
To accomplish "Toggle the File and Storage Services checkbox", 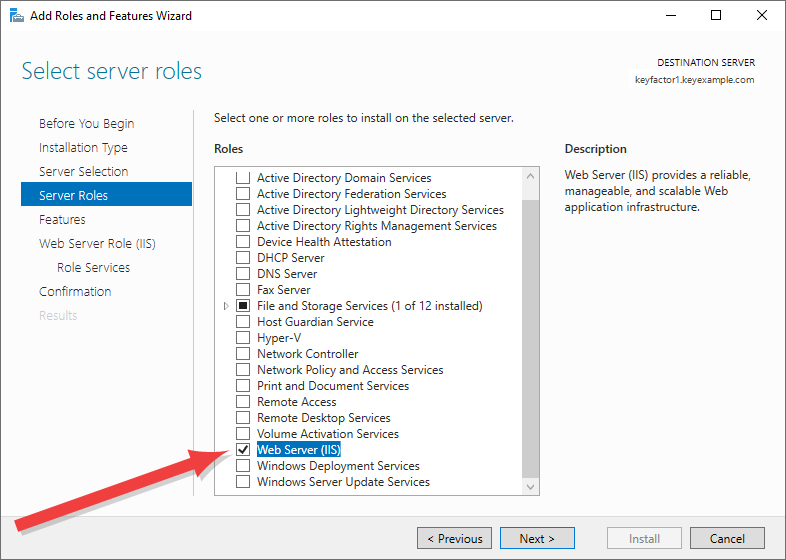I will pos(243,306).
